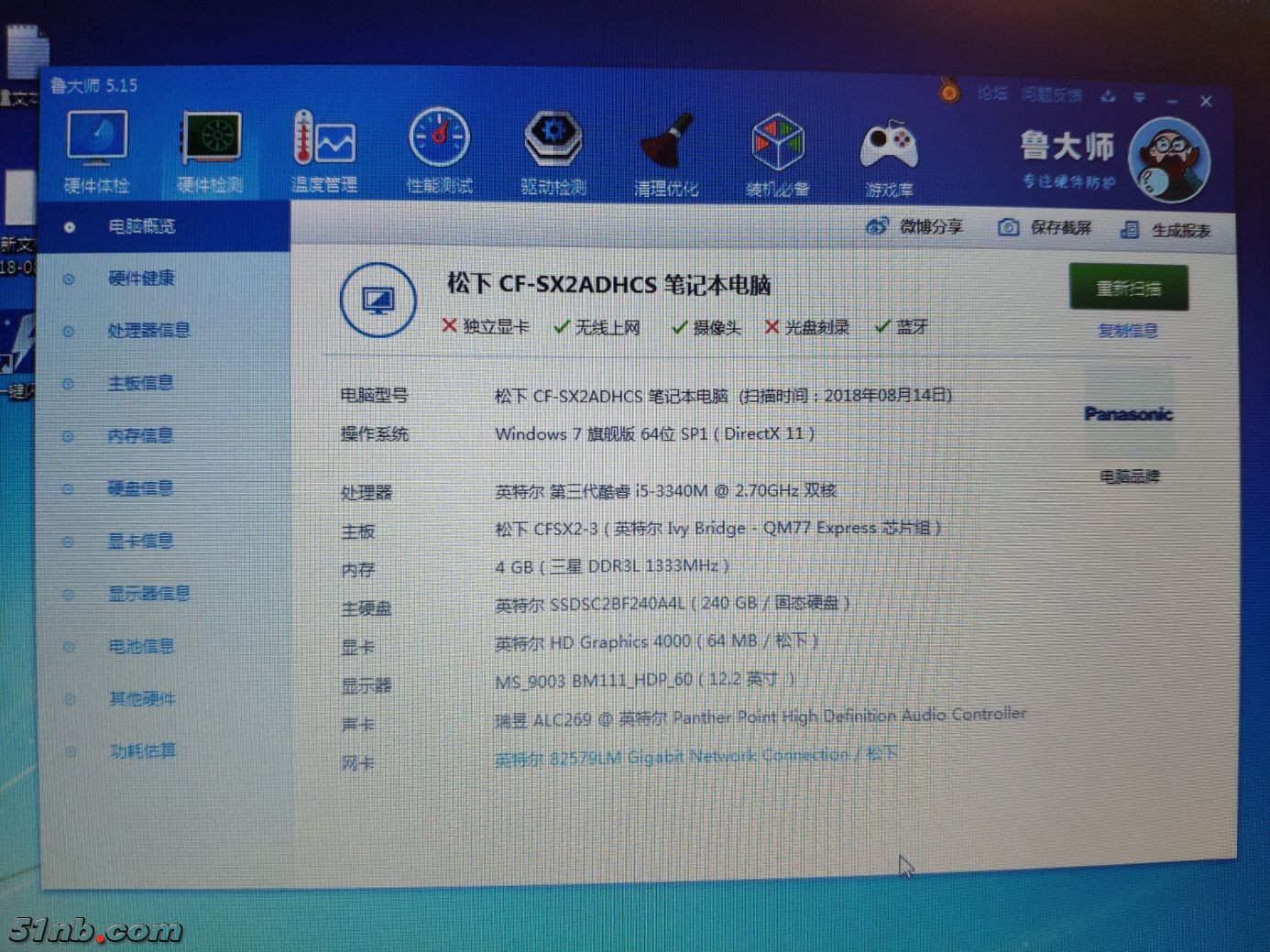Click 保存截屏 to save a screenshot
The image size is (1270, 952).
click(x=1045, y=227)
